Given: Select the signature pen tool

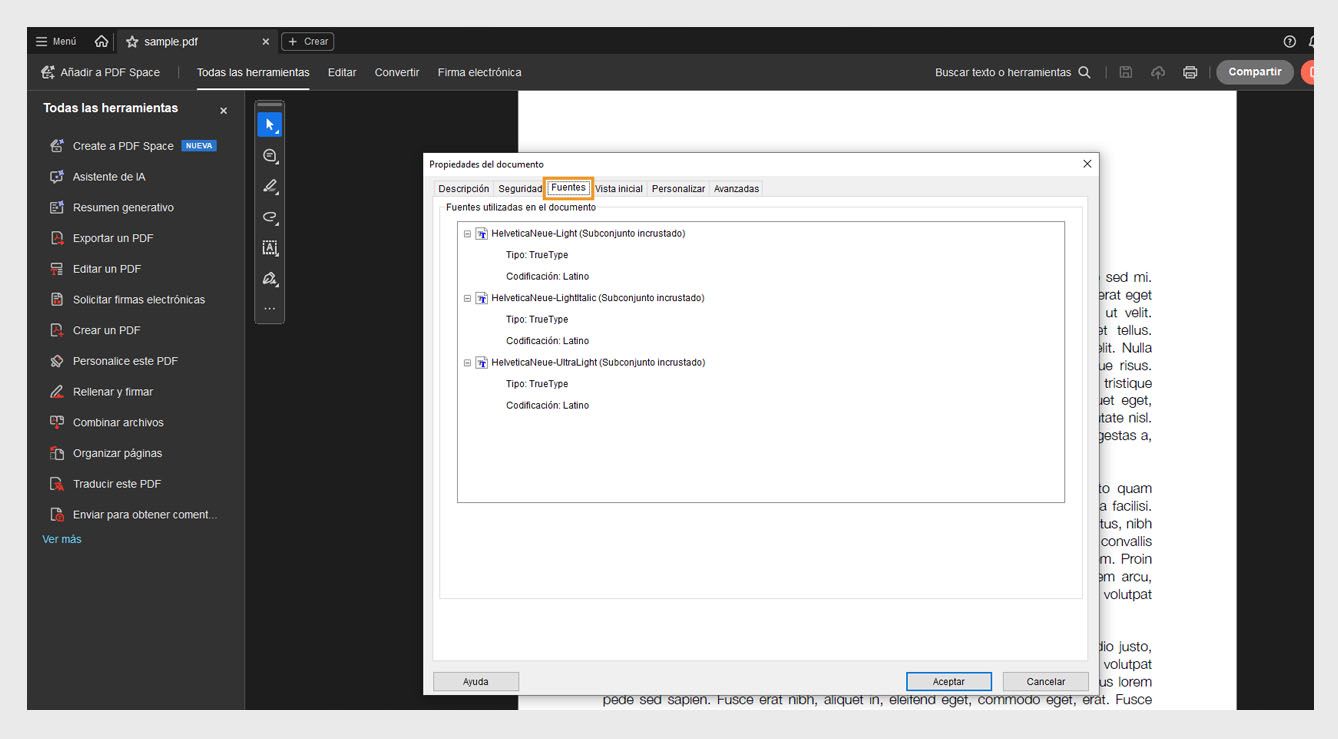Looking at the screenshot, I should [269, 279].
